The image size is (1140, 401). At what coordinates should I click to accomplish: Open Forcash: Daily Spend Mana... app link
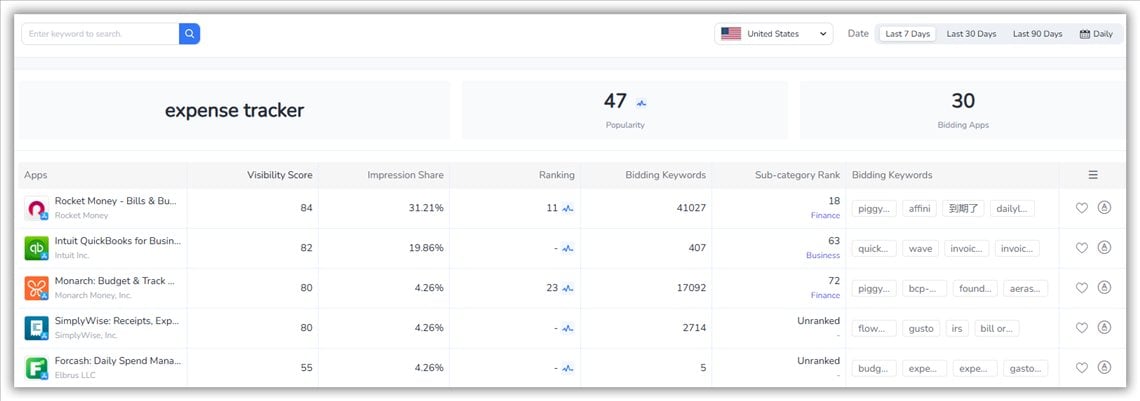coord(119,361)
